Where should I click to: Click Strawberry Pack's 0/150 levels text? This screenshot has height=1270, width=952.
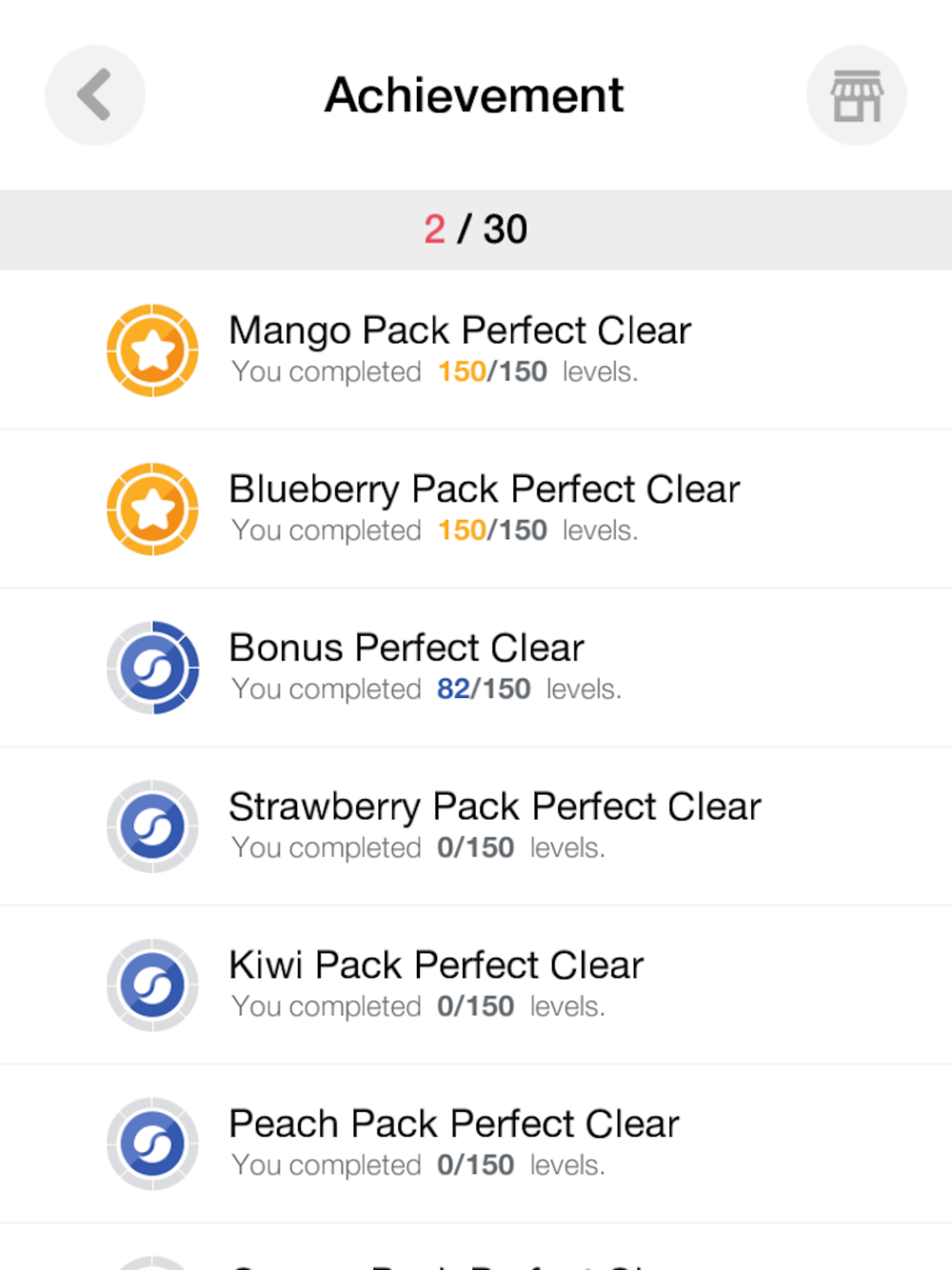[521, 847]
